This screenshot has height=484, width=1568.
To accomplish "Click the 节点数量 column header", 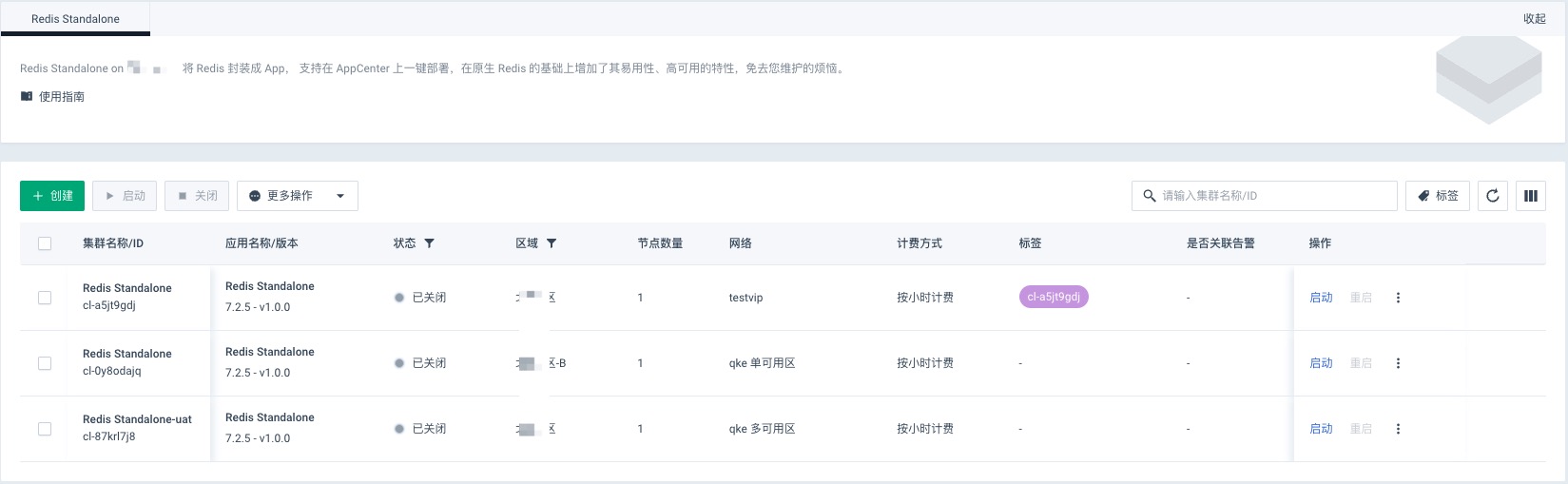I will 660,243.
